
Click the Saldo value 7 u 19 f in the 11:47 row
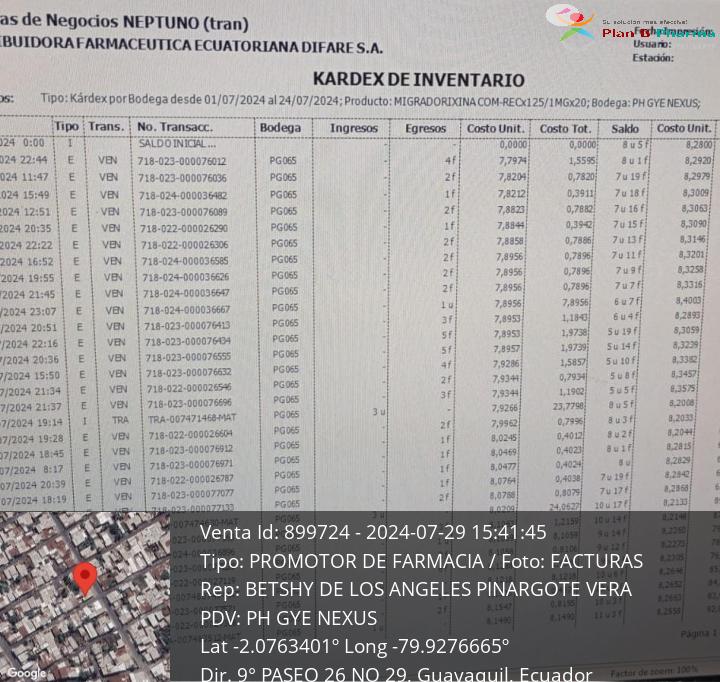pyautogui.click(x=630, y=177)
